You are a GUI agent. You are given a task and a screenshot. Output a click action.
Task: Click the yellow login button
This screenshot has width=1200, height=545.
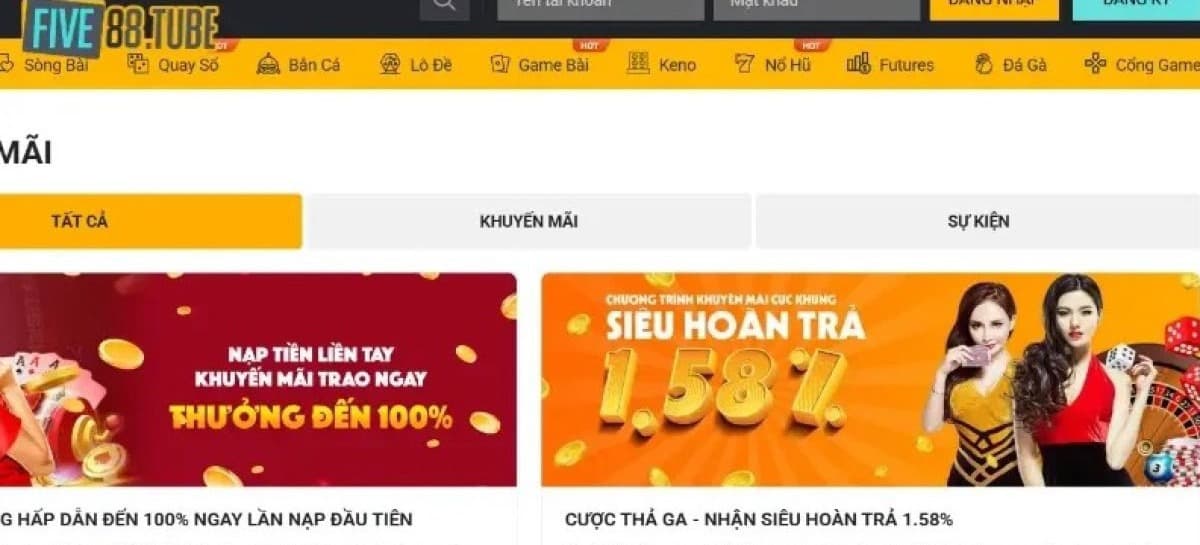coord(994,8)
